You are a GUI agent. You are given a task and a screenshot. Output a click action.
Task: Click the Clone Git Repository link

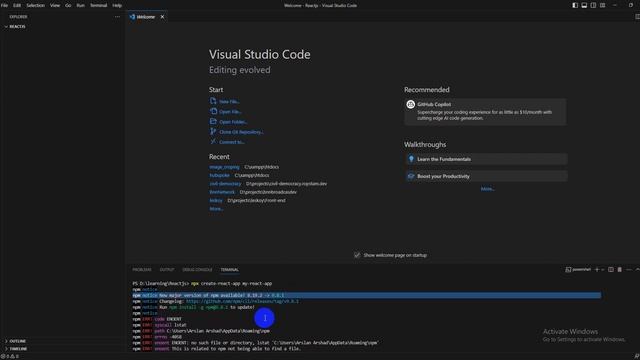(x=241, y=132)
